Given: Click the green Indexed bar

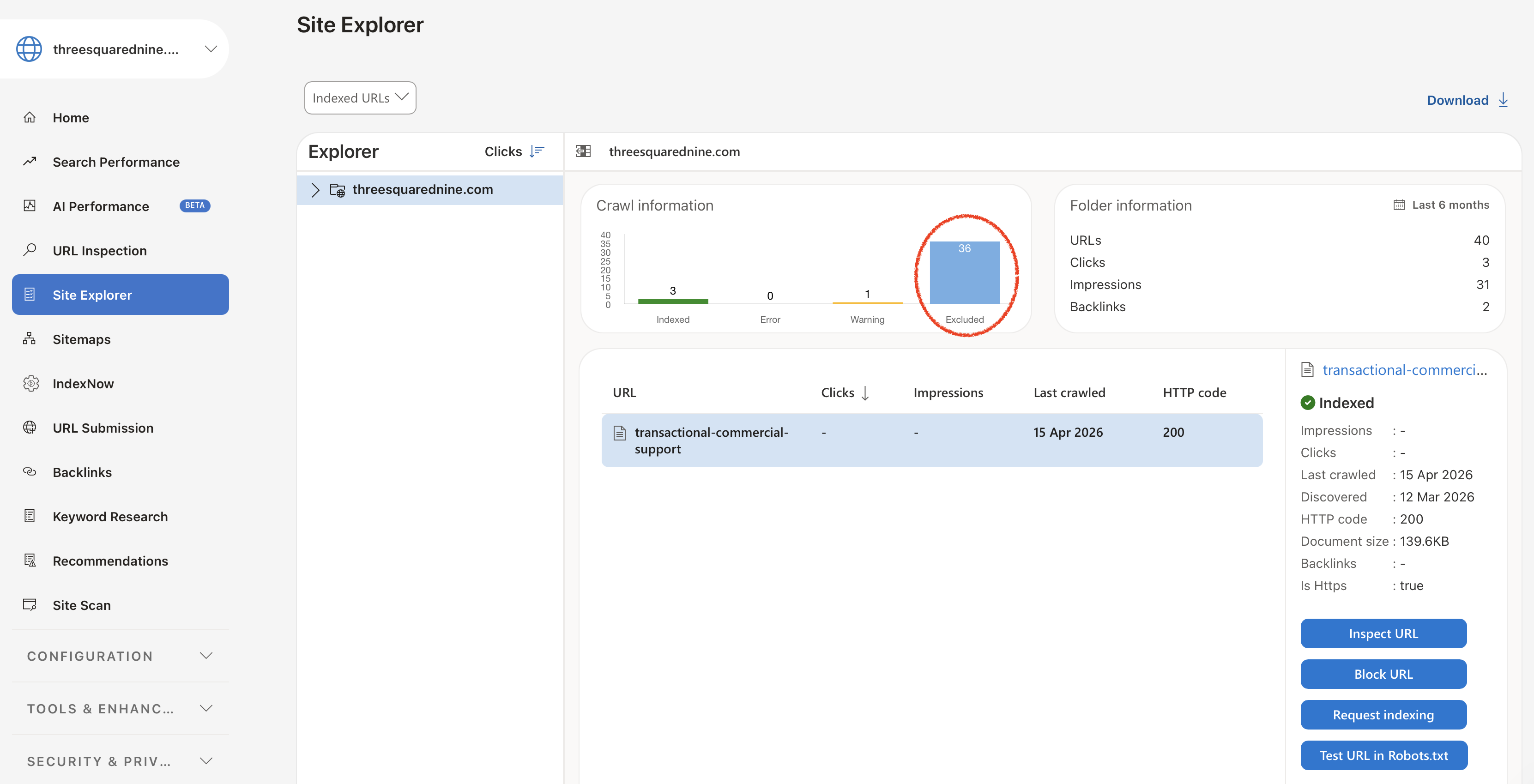Looking at the screenshot, I should (x=673, y=301).
